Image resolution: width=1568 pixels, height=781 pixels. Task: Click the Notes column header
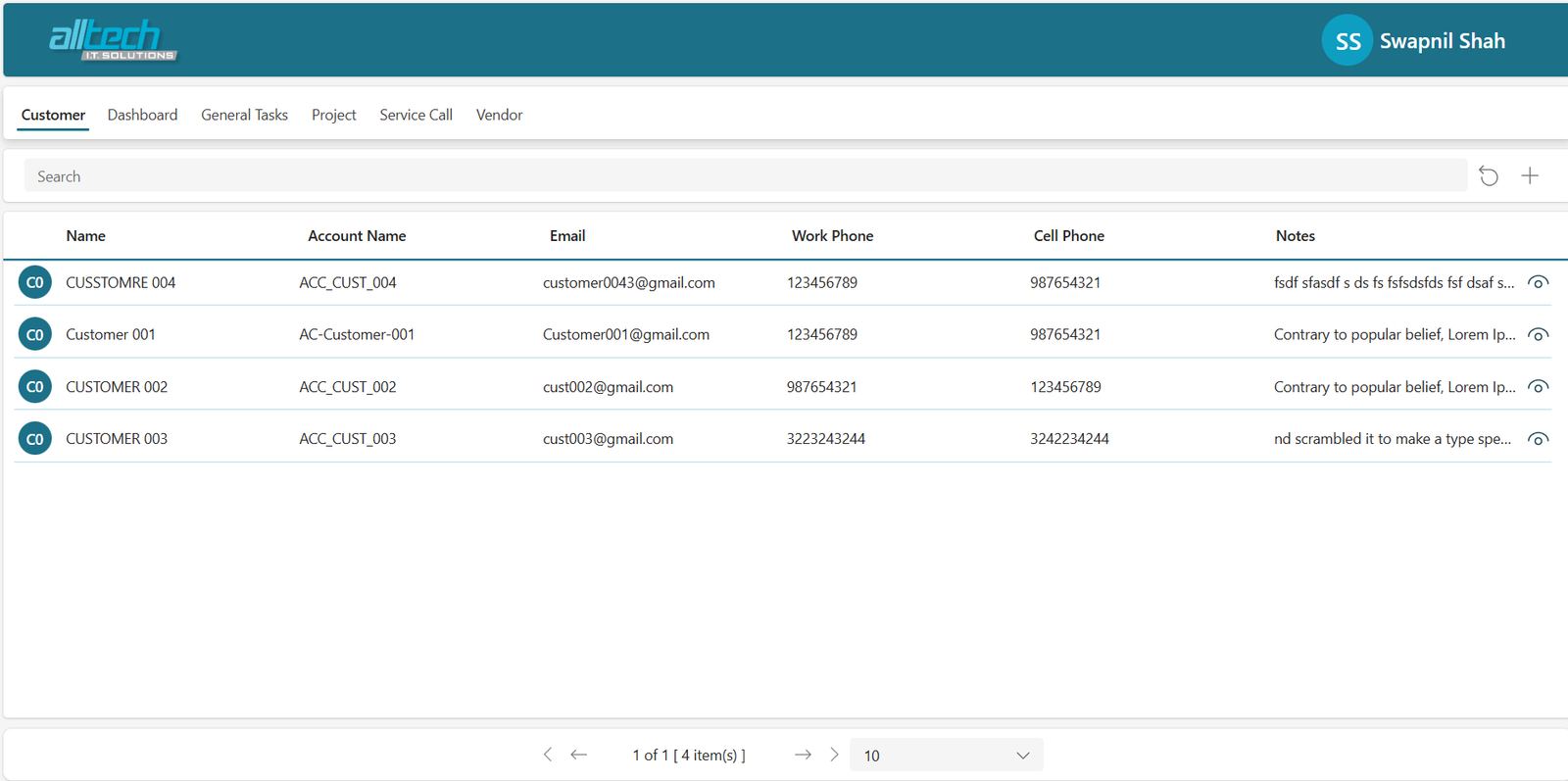(1295, 236)
